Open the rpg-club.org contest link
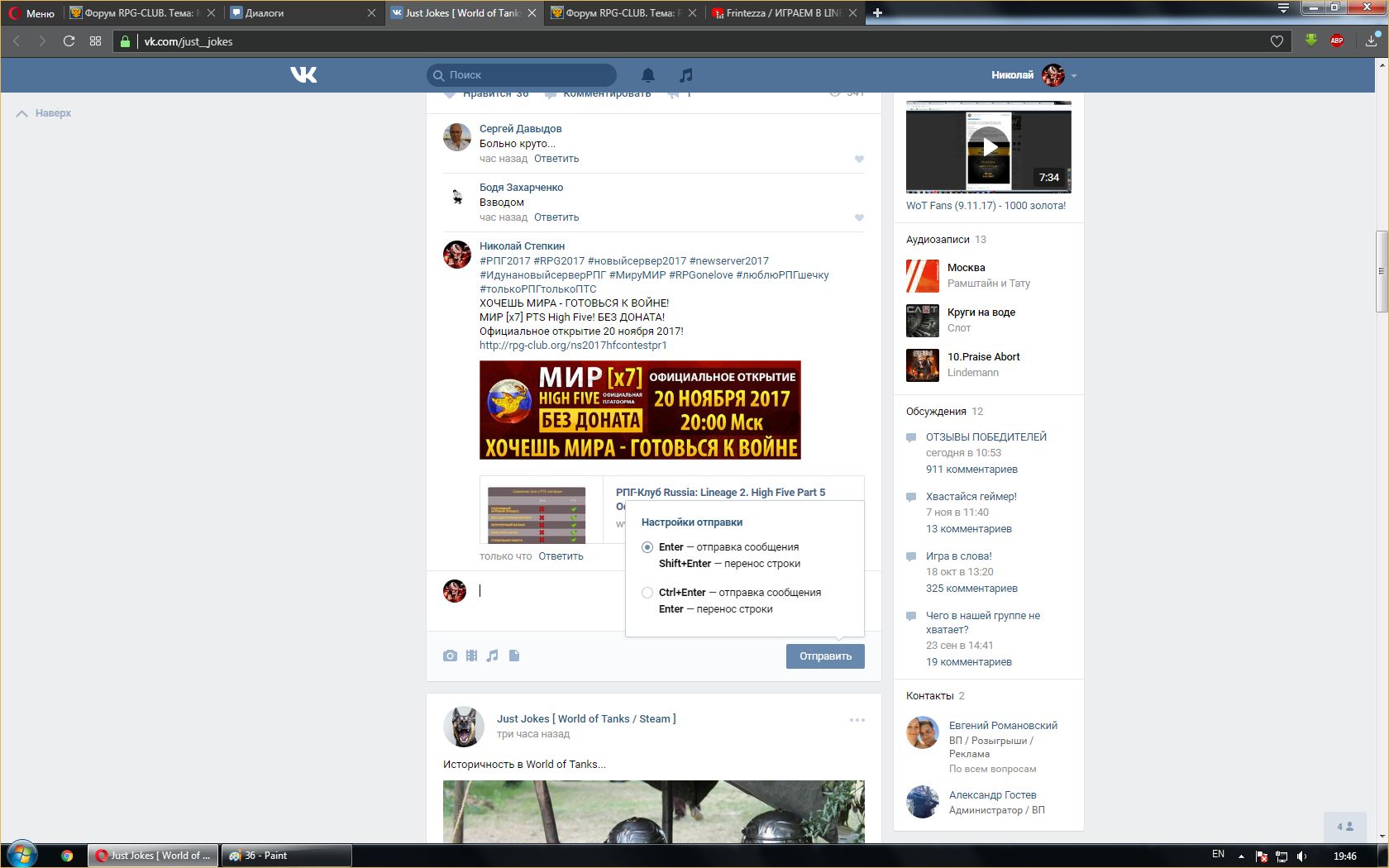The height and width of the screenshot is (868, 1389). [573, 346]
